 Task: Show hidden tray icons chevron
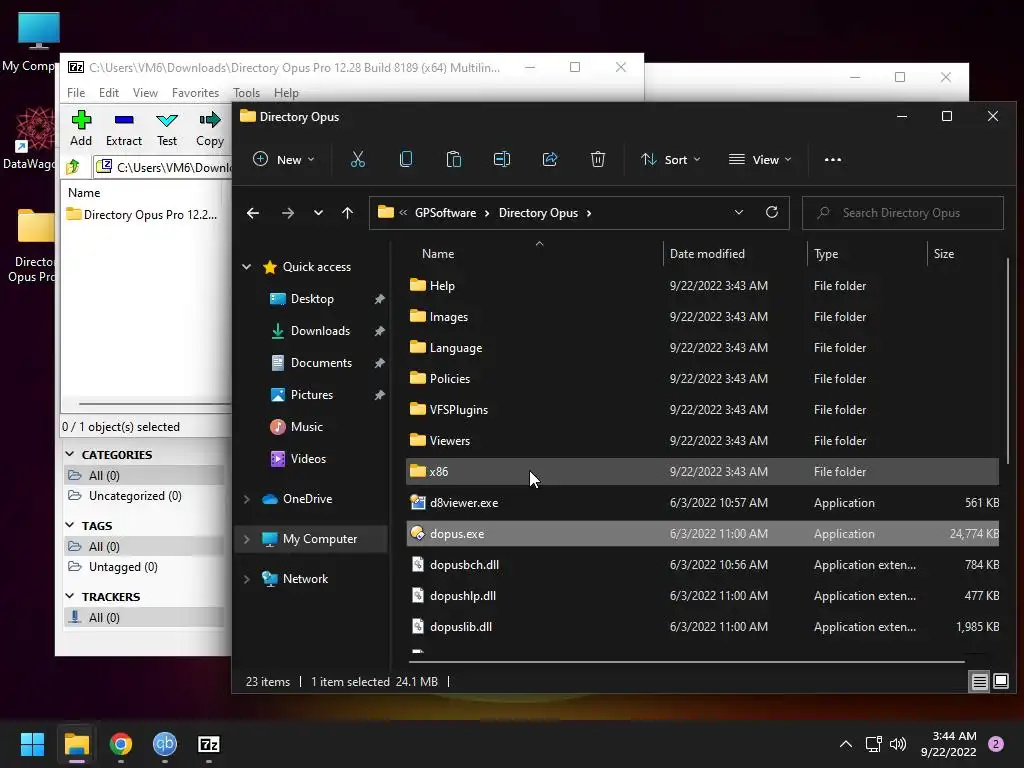[846, 744]
